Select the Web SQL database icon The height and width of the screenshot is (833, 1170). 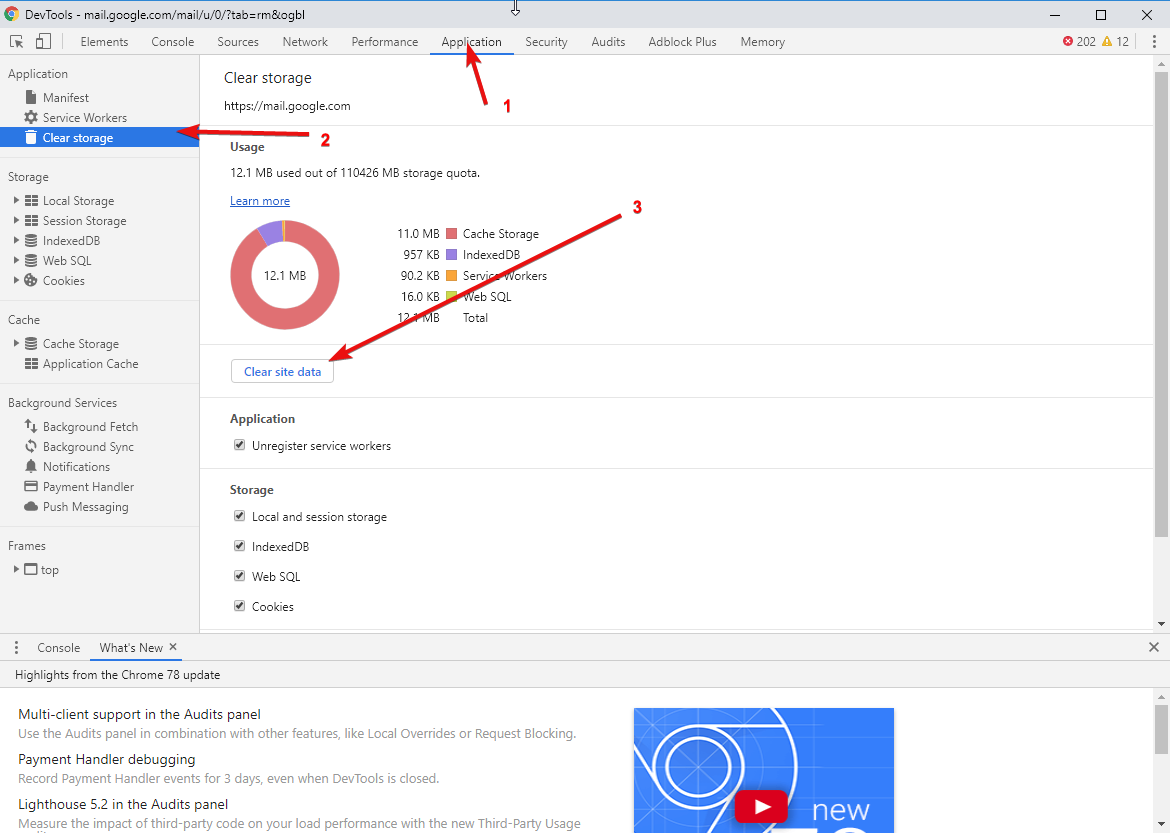coord(31,260)
